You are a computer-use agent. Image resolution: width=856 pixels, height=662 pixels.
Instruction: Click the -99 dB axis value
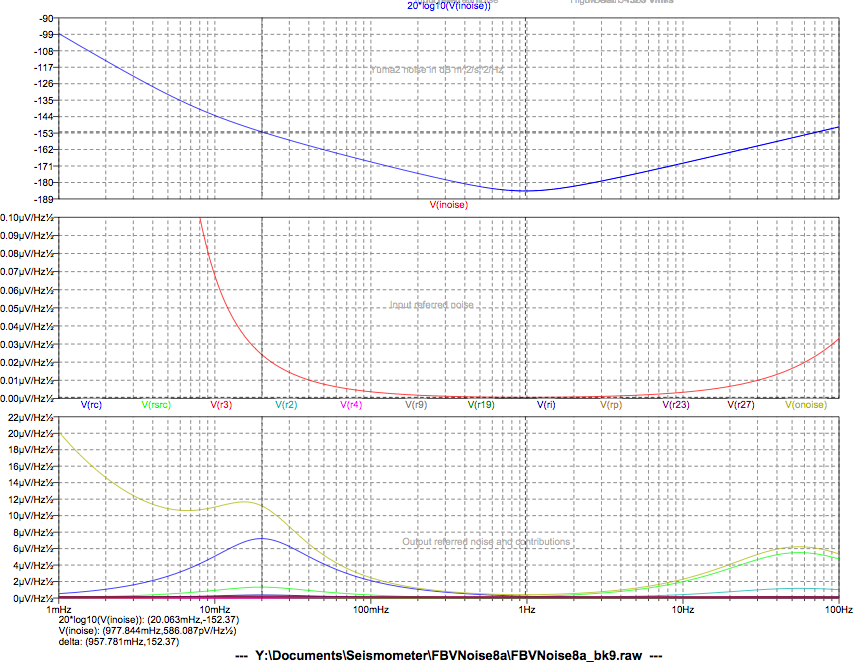[x=46, y=35]
